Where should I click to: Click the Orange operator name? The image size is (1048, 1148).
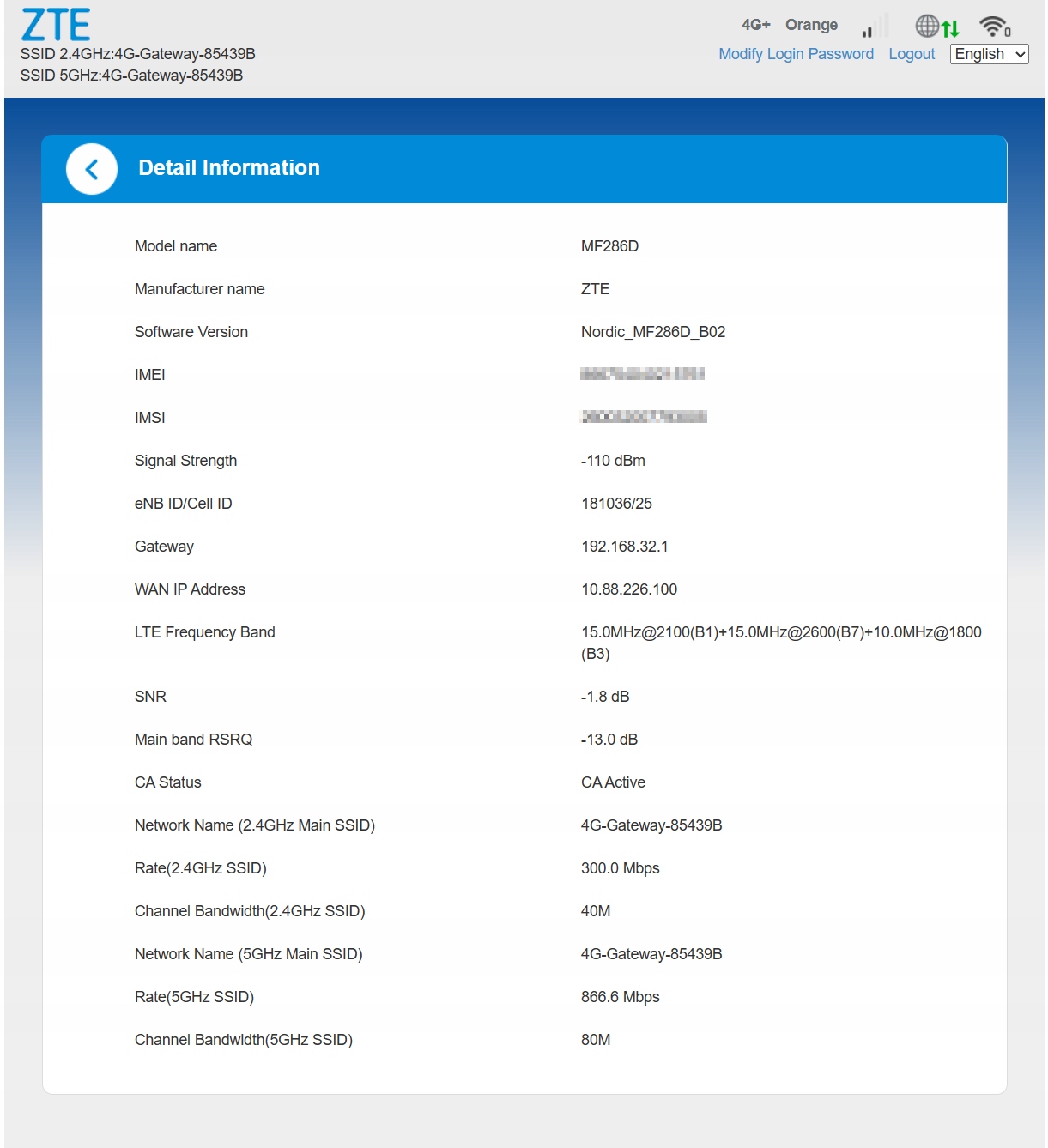(811, 25)
